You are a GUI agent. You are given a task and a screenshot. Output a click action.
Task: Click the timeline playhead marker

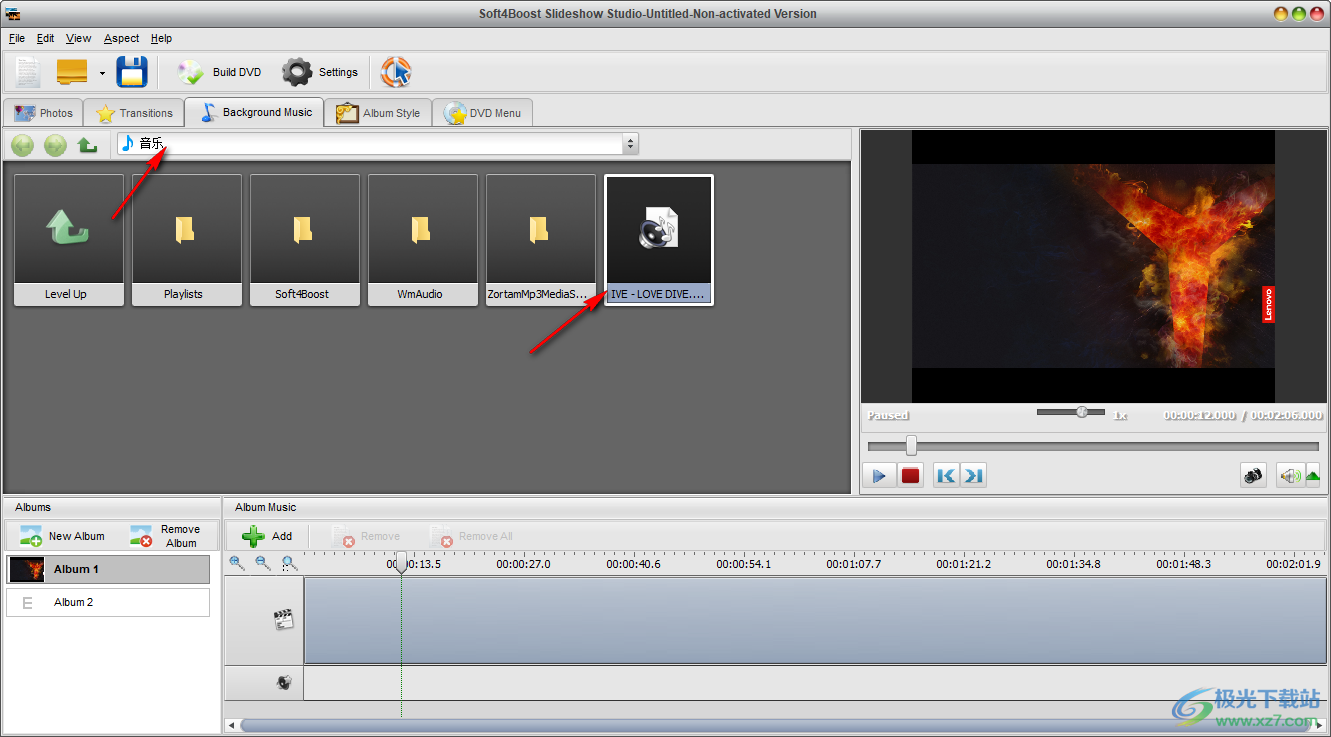[x=401, y=563]
